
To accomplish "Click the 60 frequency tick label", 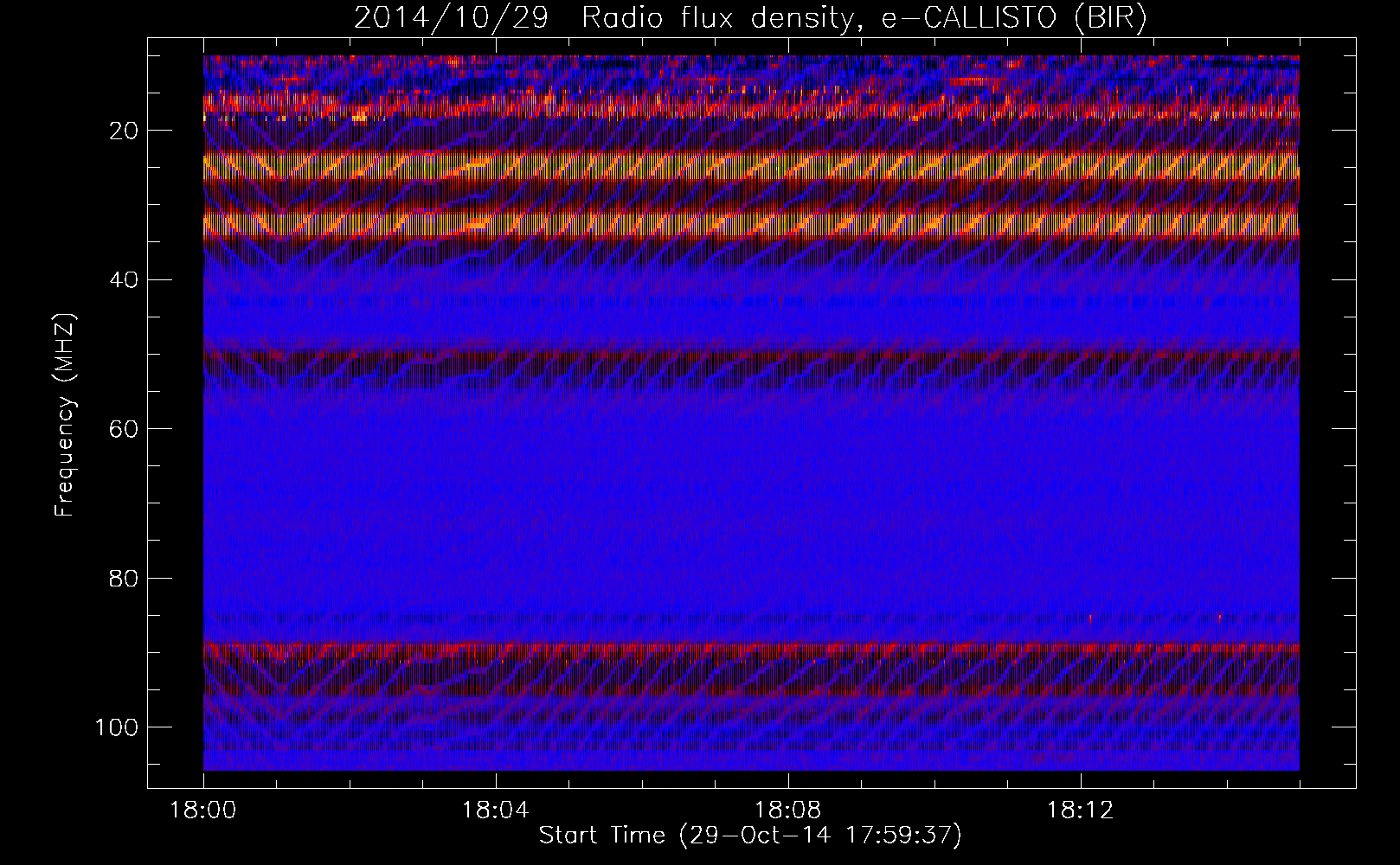I will point(124,429).
